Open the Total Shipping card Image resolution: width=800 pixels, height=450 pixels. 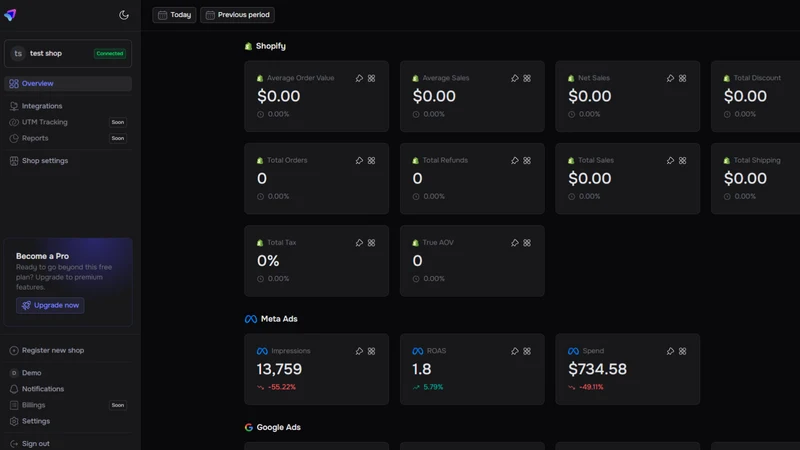point(756,179)
